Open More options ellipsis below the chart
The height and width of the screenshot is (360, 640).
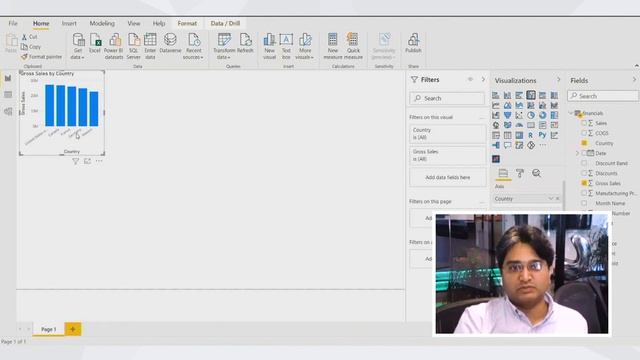pyautogui.click(x=99, y=161)
